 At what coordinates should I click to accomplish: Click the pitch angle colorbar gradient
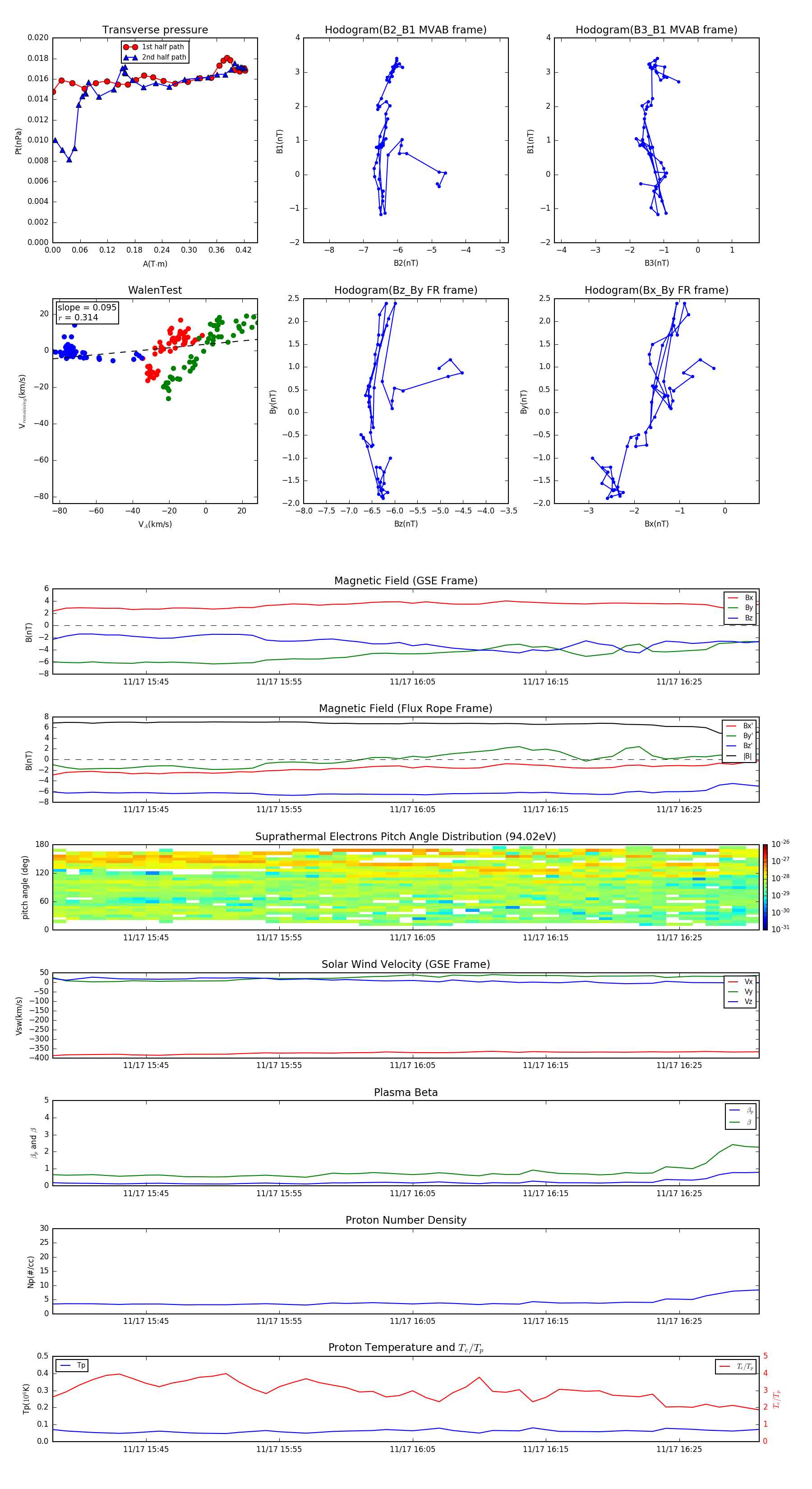(765, 887)
